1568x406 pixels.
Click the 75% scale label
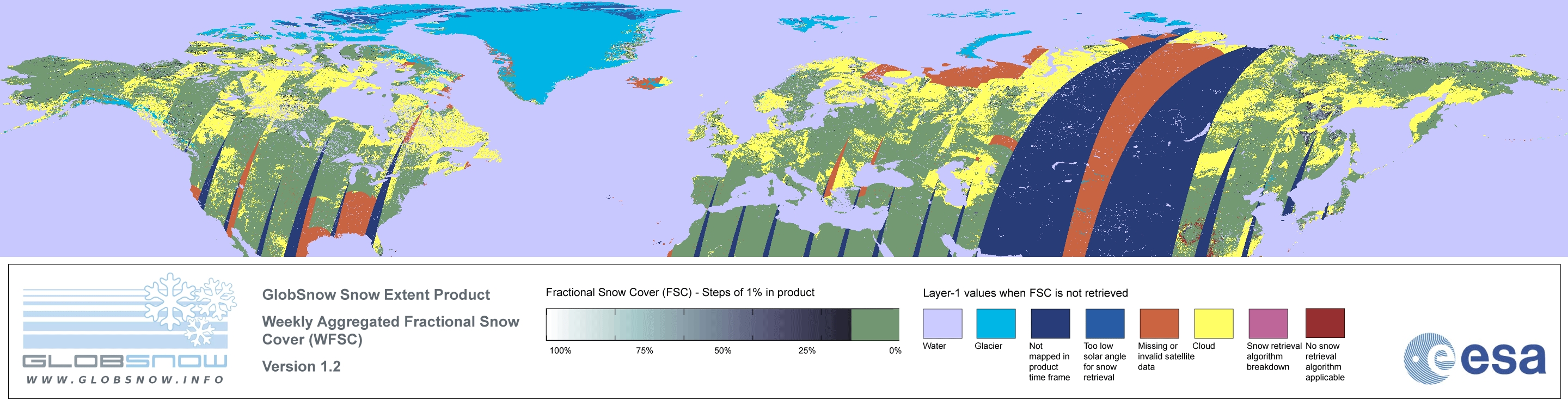coord(644,350)
